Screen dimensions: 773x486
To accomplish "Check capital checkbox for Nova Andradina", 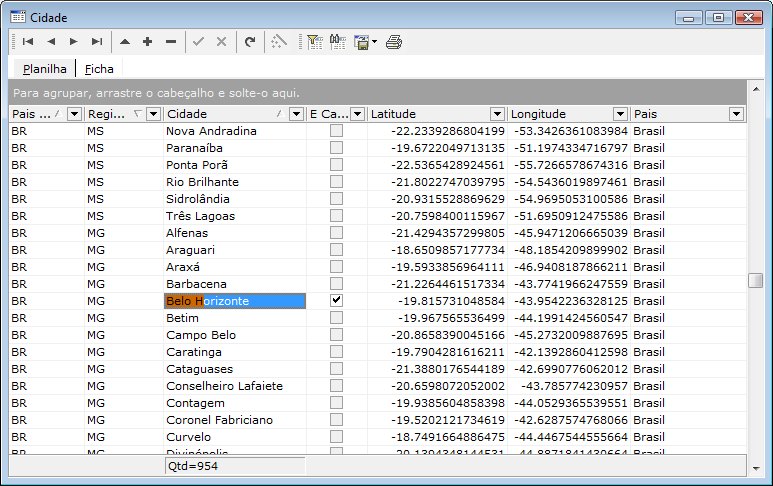I will [x=336, y=130].
